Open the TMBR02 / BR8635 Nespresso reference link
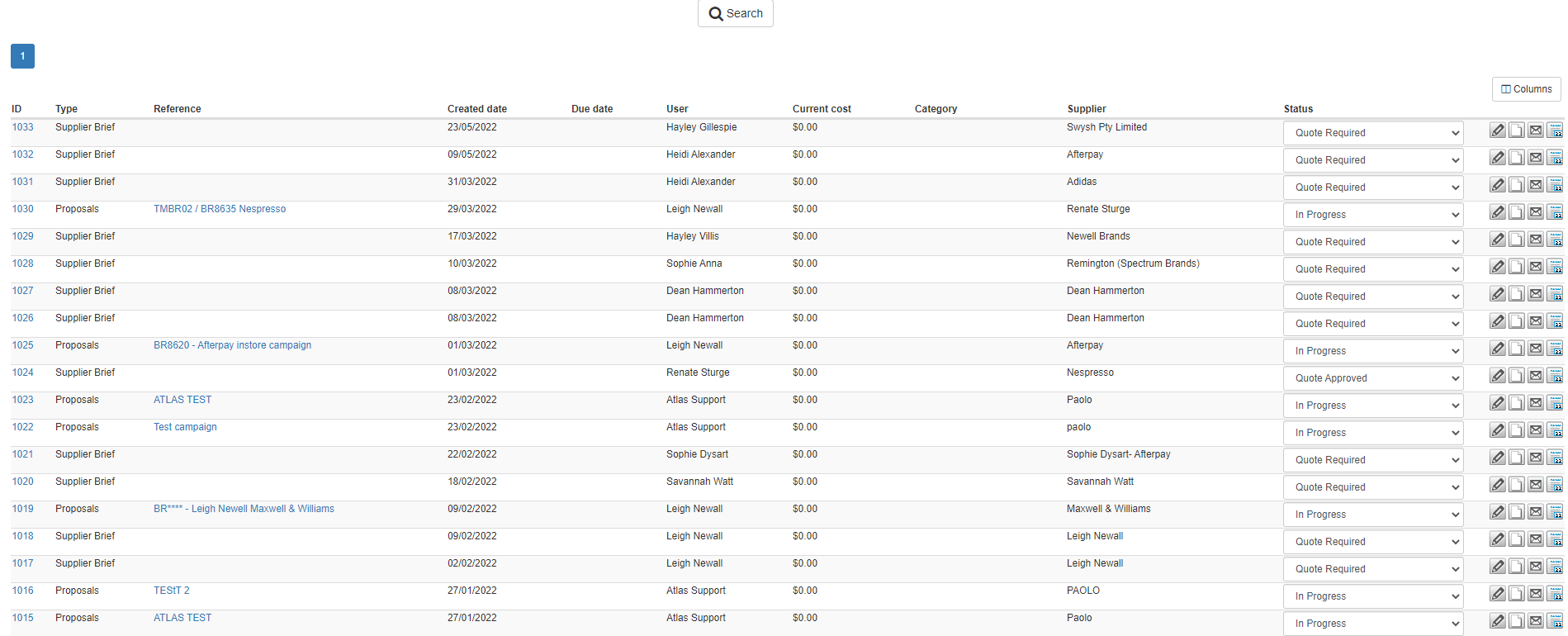This screenshot has height=636, width=1568. tap(220, 209)
